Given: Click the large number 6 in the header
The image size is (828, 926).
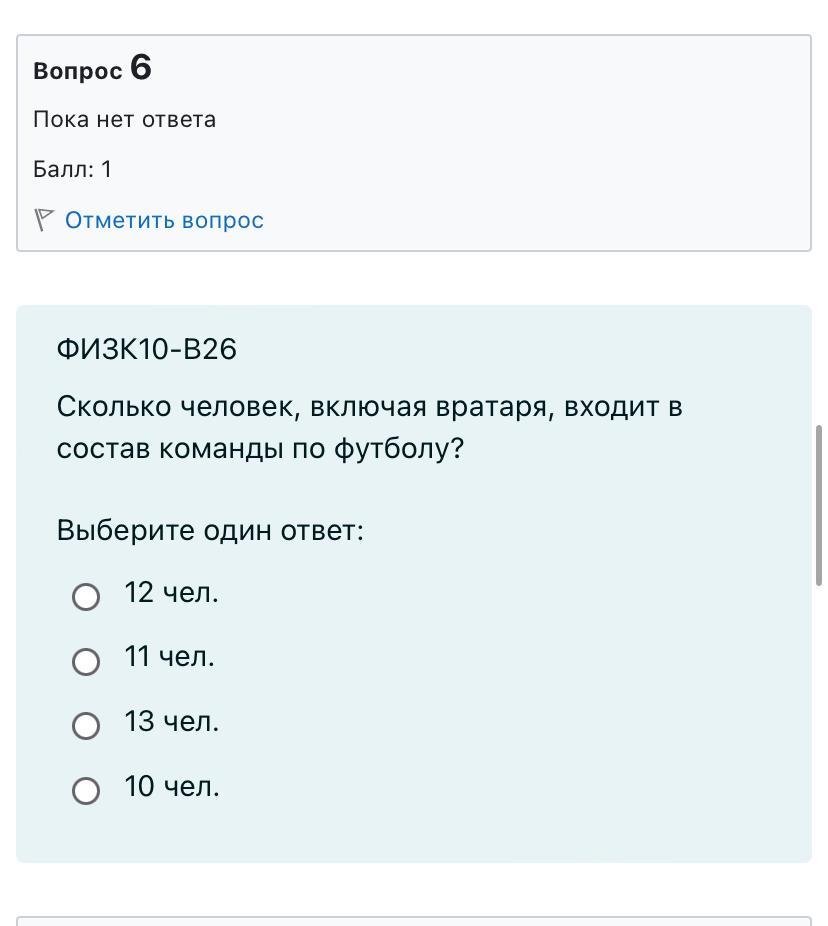Looking at the screenshot, I should click(141, 67).
